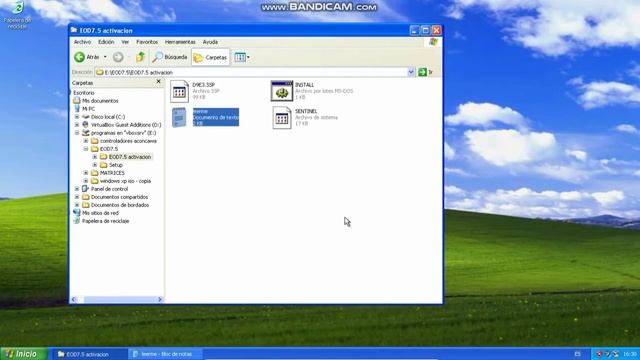Screen dimensions: 640x360
Task: Expand the MATRICES folder node
Action: (86, 173)
